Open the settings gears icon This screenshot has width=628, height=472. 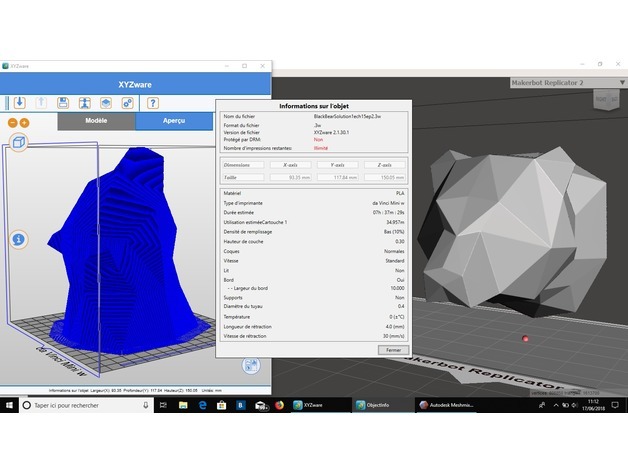click(127, 103)
